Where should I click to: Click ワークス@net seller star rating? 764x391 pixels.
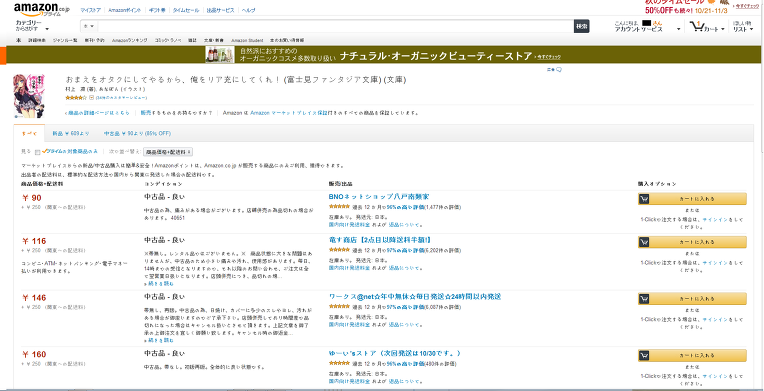pos(339,307)
